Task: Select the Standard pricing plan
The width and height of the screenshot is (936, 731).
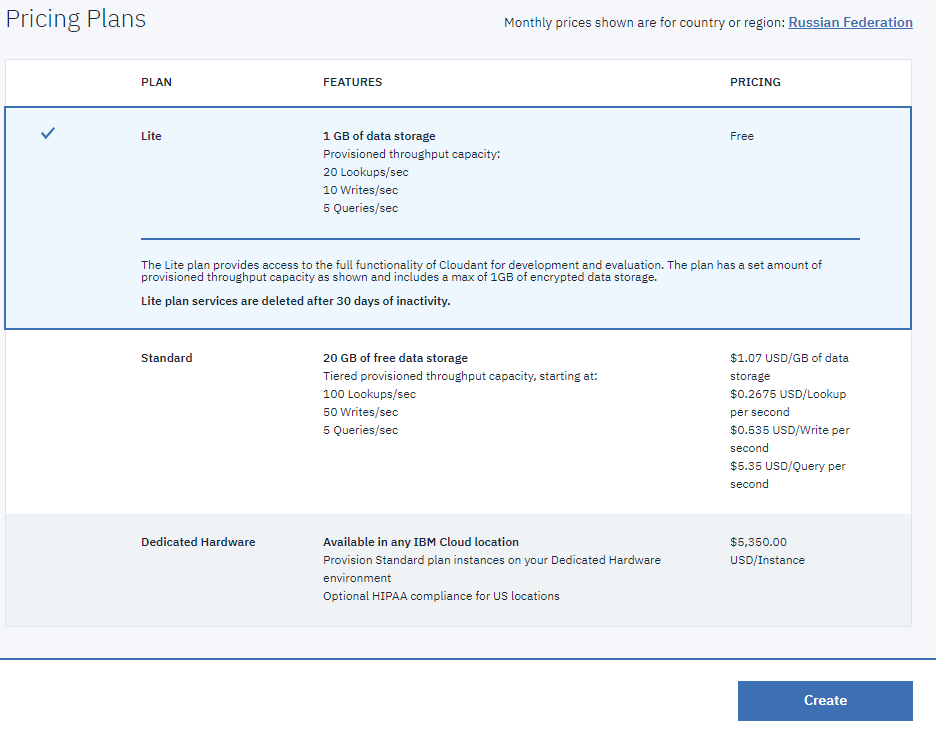Action: (458, 420)
